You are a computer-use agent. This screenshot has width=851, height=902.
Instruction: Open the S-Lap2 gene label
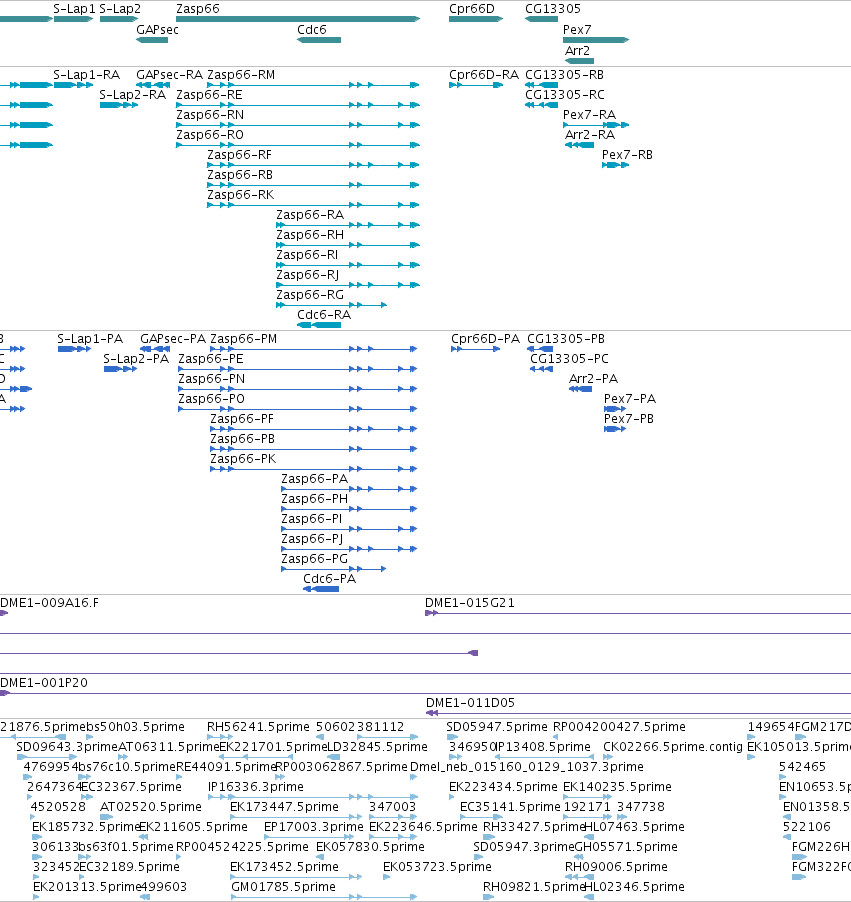(120, 9)
